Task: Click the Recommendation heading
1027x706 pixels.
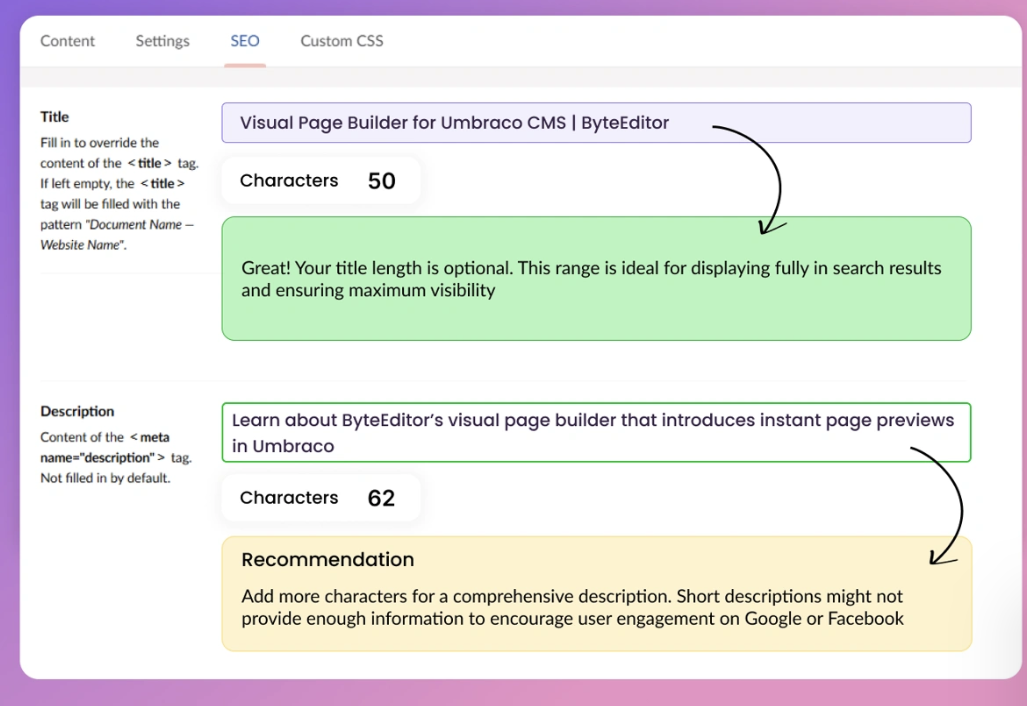Action: point(328,560)
